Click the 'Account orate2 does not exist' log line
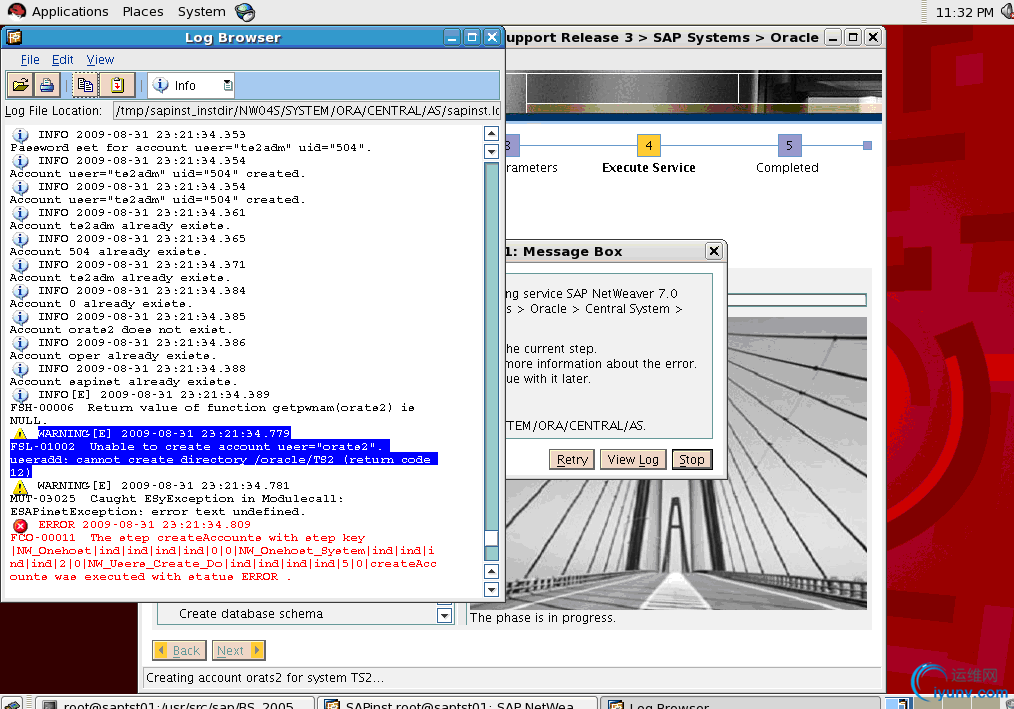The height and width of the screenshot is (709, 1014). 121,330
